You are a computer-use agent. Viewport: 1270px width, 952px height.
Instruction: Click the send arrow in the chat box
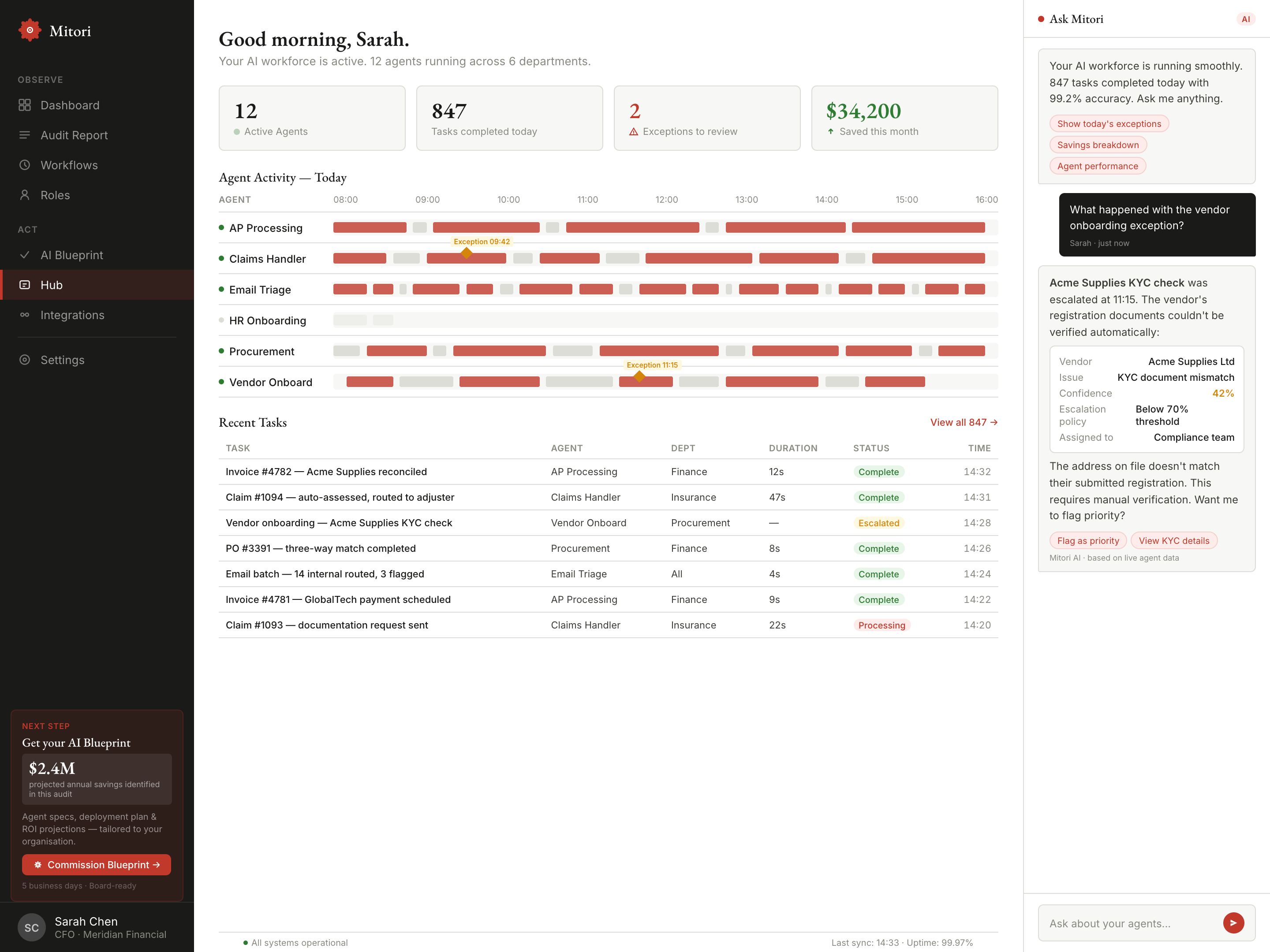click(x=1233, y=923)
